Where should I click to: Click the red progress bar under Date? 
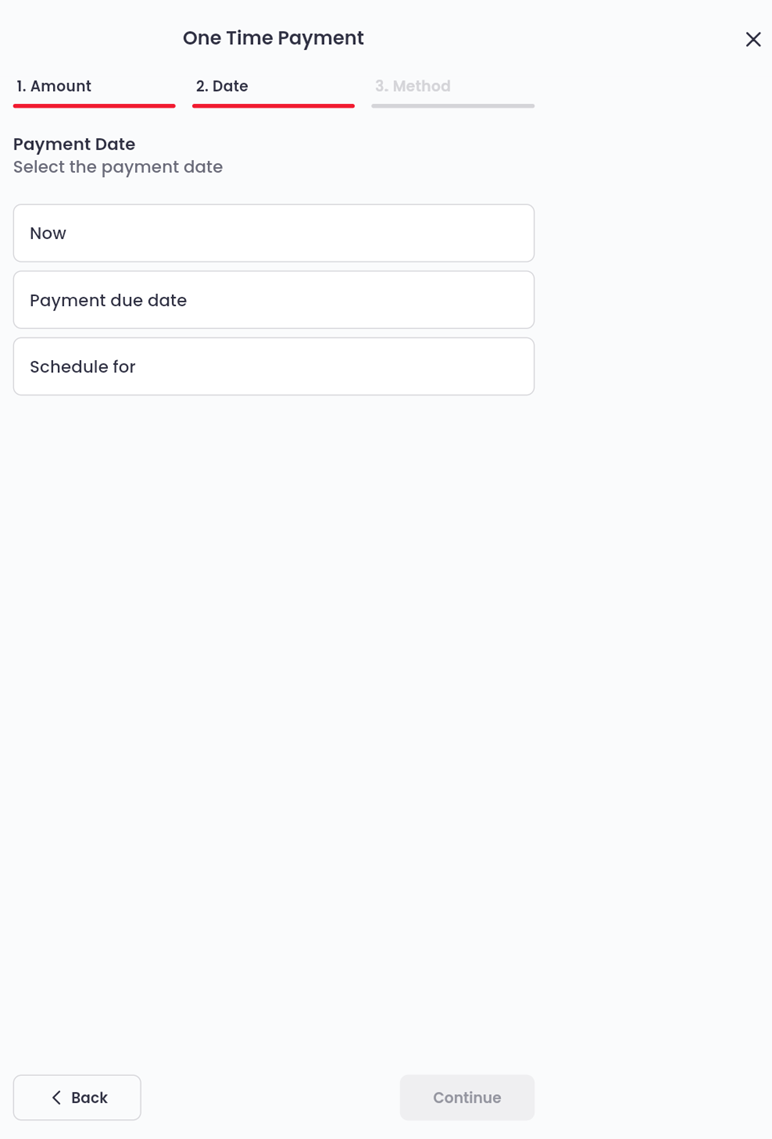[273, 106]
